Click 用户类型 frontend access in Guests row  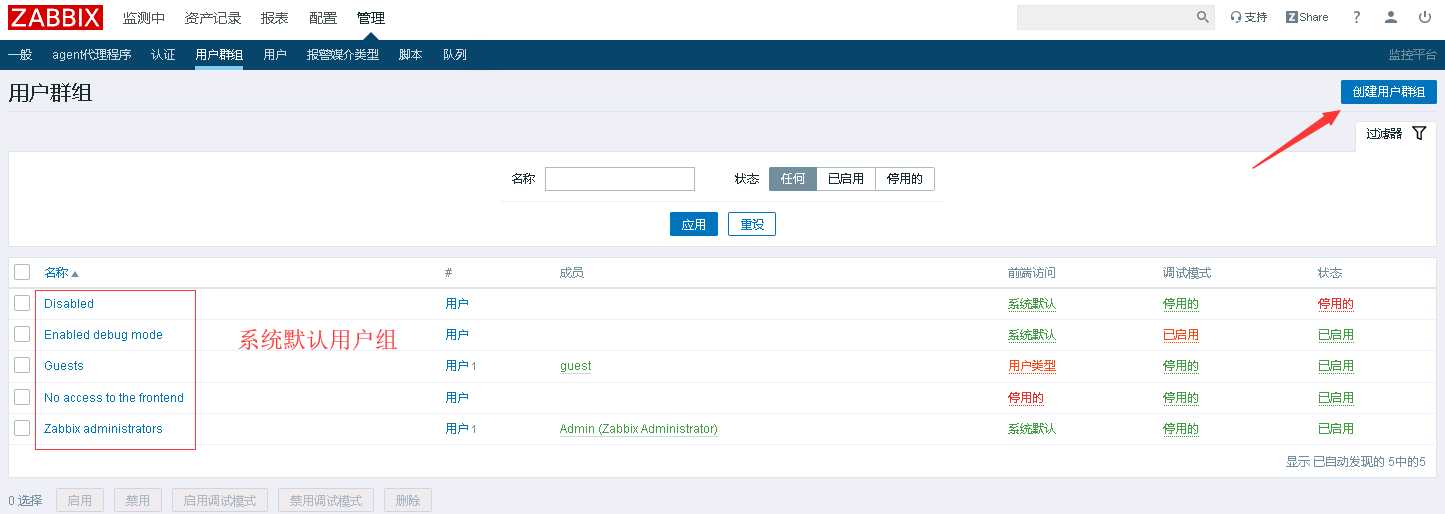1032,366
